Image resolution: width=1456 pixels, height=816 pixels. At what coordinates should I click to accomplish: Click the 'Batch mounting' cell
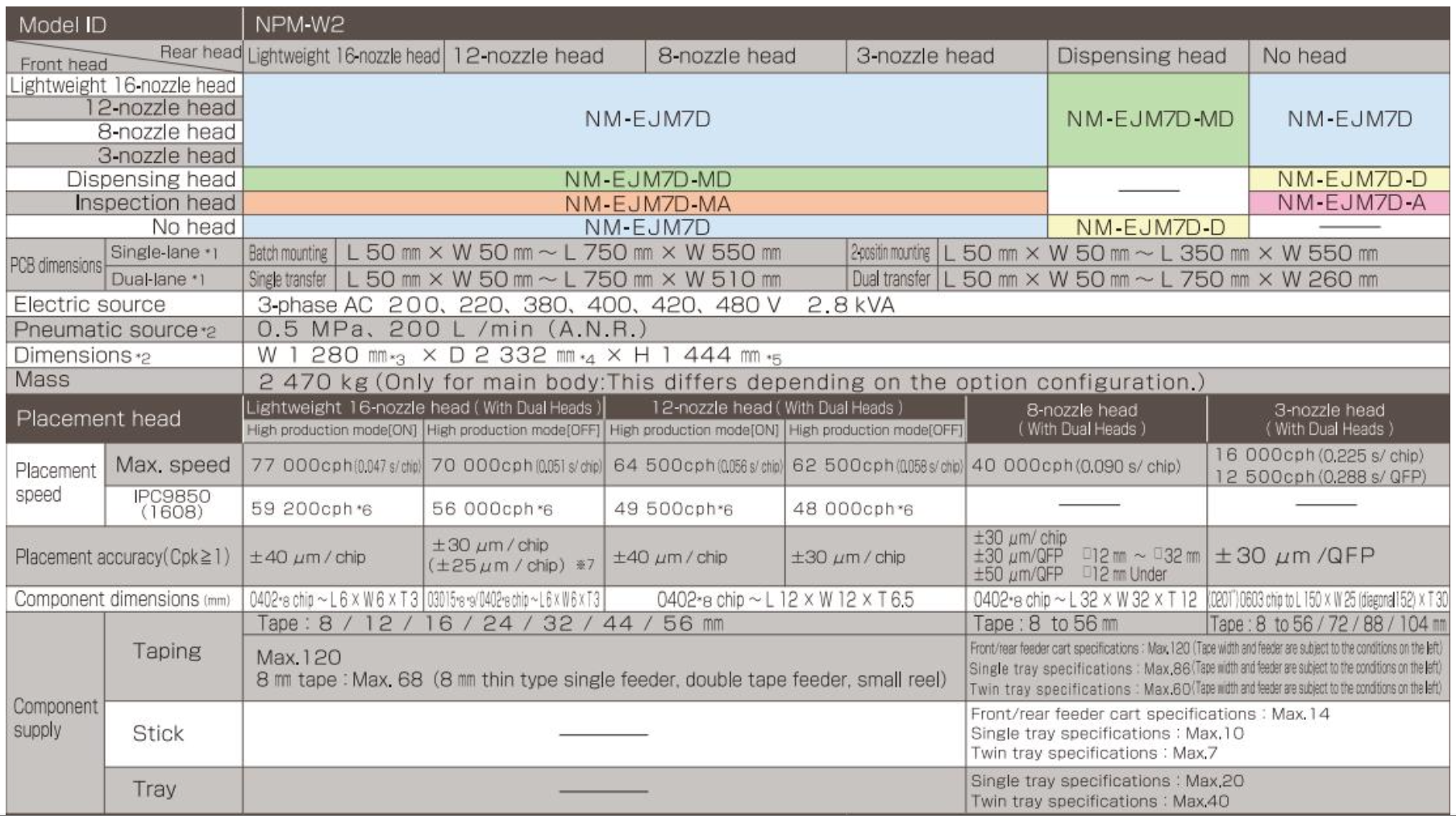tap(288, 253)
